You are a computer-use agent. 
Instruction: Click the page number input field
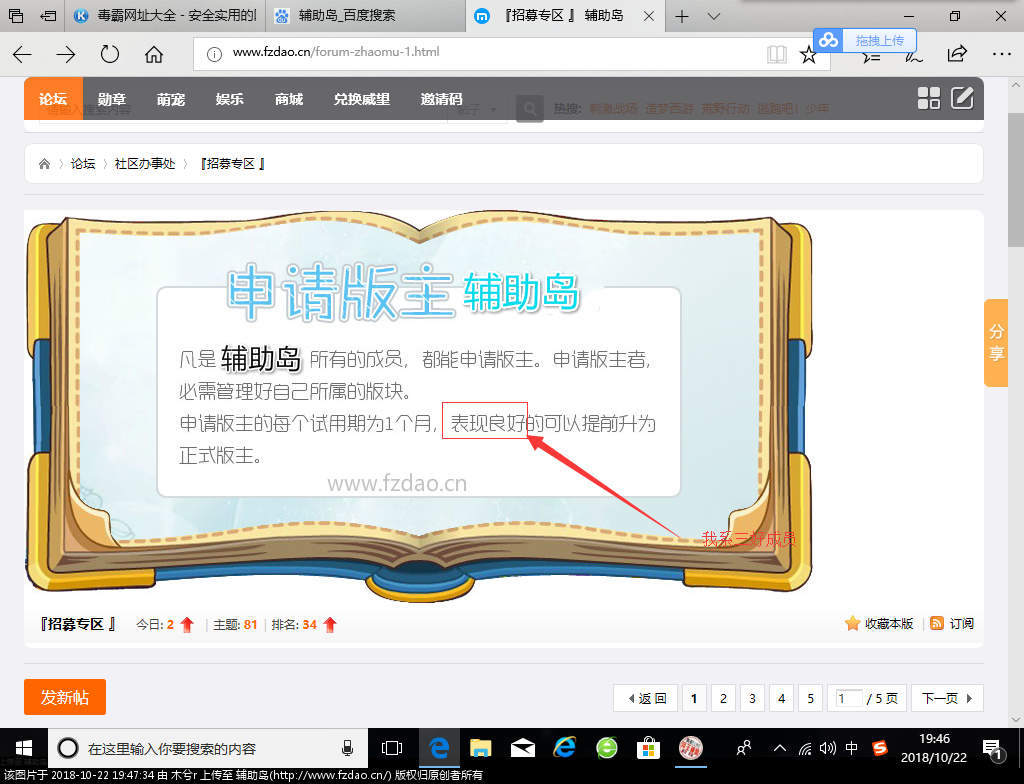848,698
